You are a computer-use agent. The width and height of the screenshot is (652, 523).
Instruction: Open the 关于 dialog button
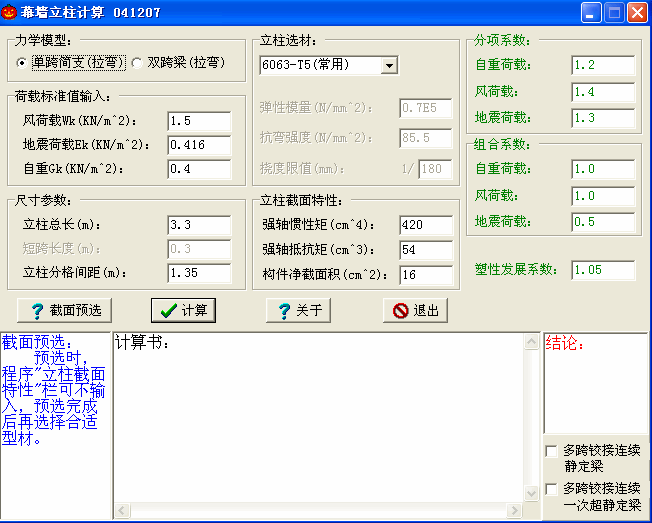click(x=298, y=310)
